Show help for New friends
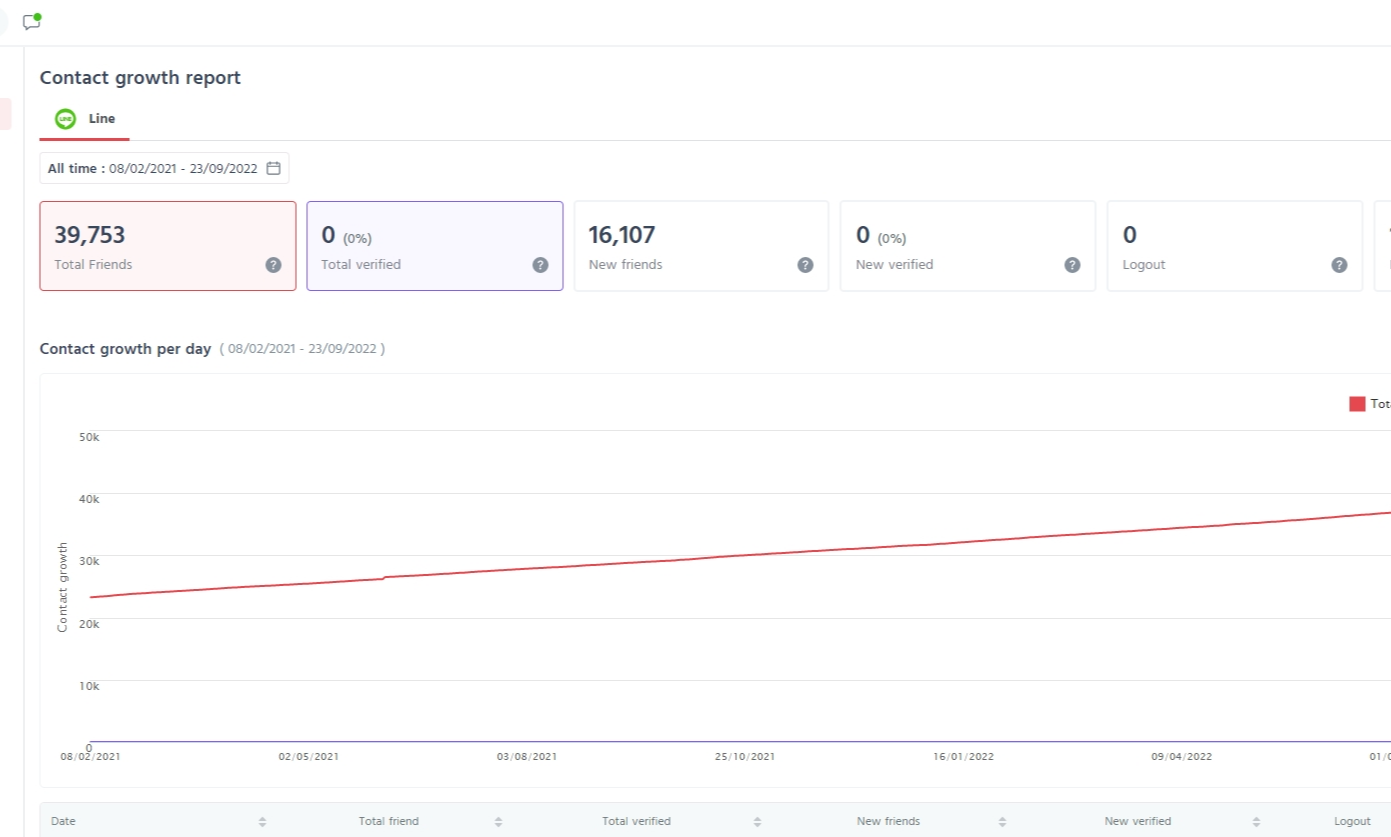The height and width of the screenshot is (837, 1391). [x=805, y=265]
